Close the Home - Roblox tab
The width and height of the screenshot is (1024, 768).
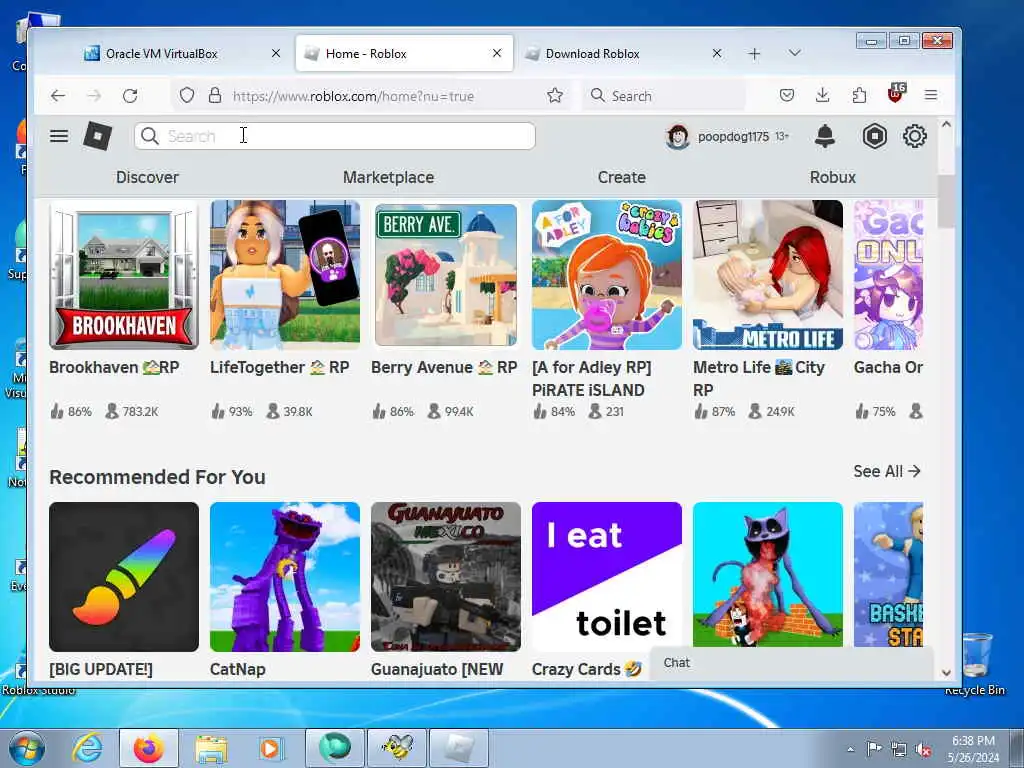[x=497, y=54]
